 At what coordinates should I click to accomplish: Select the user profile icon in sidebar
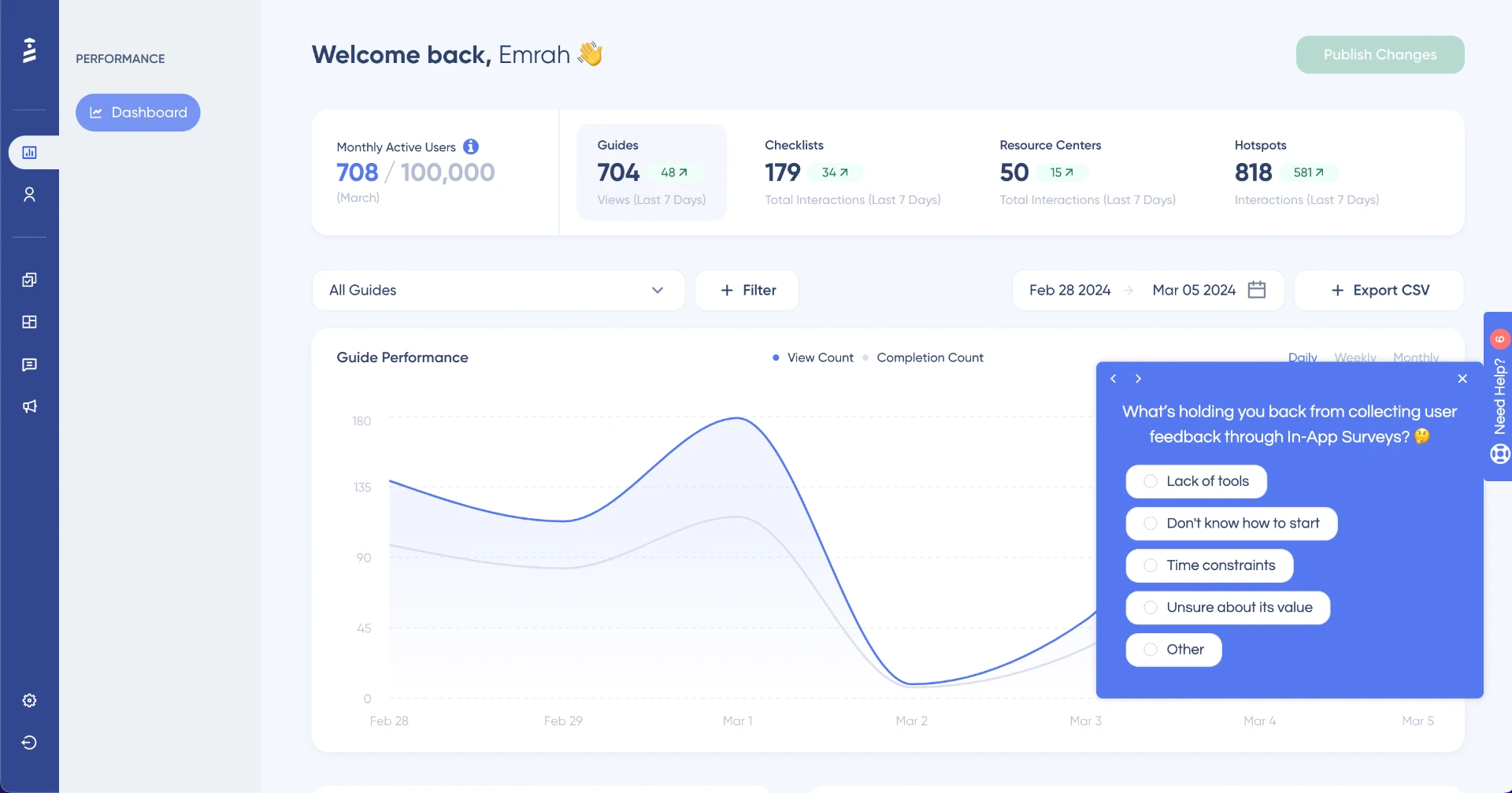(30, 195)
